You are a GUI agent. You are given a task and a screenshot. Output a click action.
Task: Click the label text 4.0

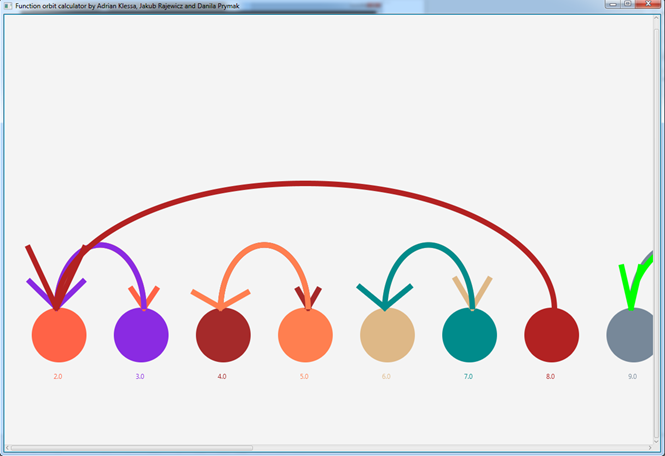coord(222,376)
